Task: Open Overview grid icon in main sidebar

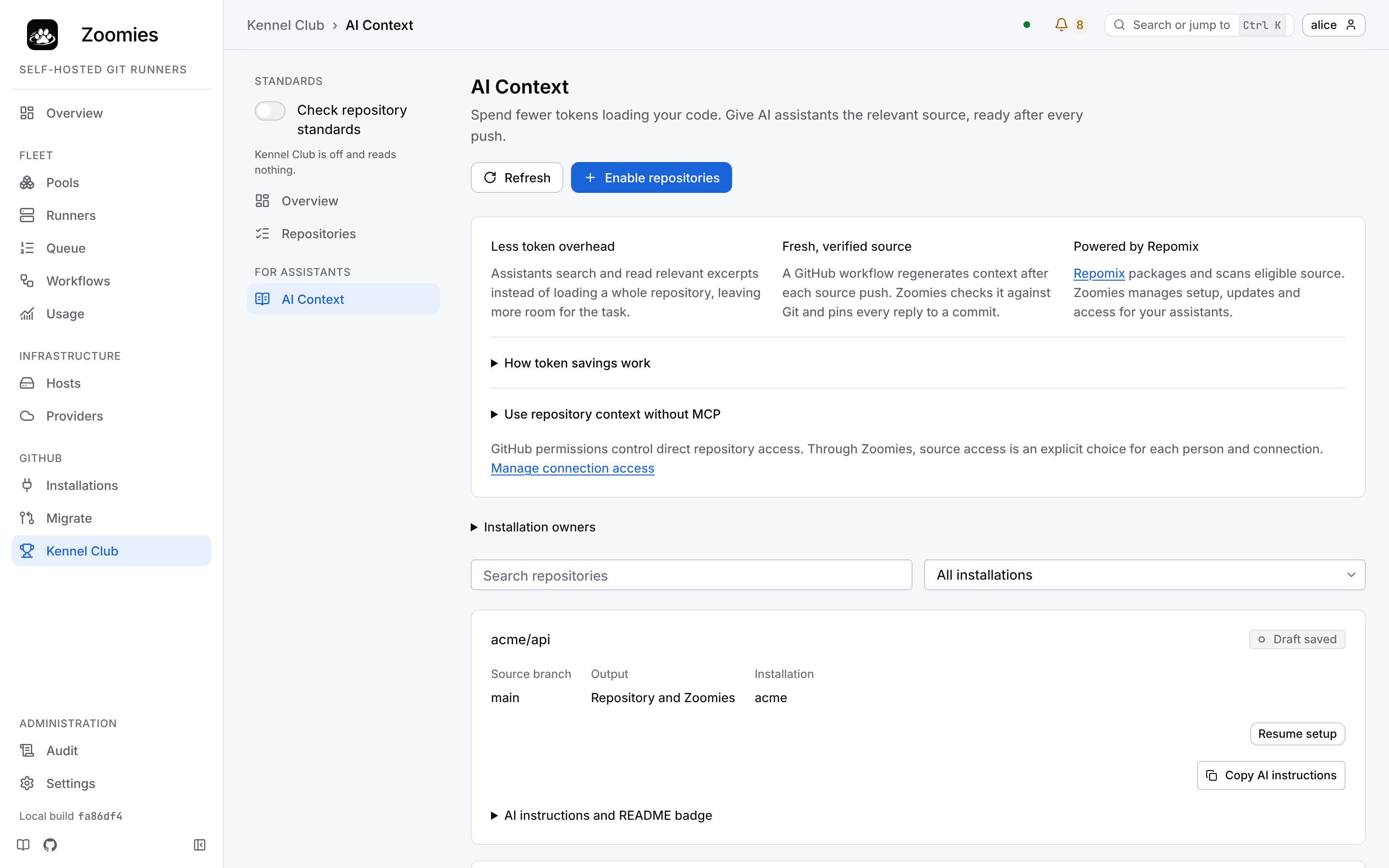Action: [27, 113]
